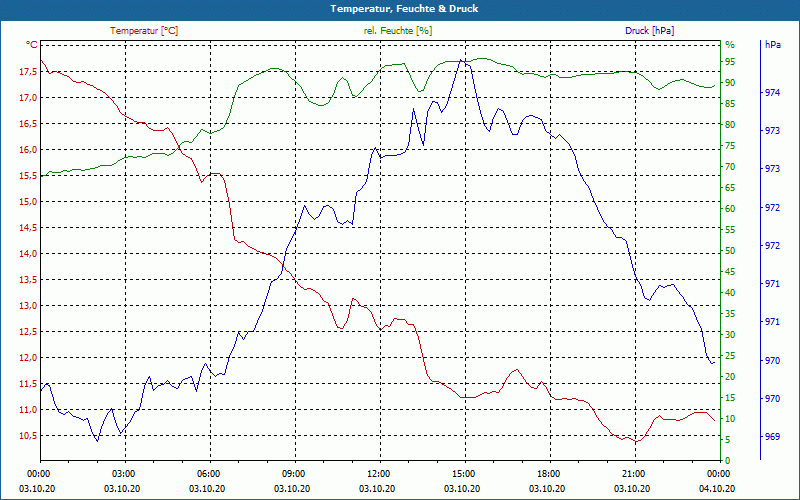Click green humidity axis value '60'
The image size is (800, 500).
click(x=730, y=209)
